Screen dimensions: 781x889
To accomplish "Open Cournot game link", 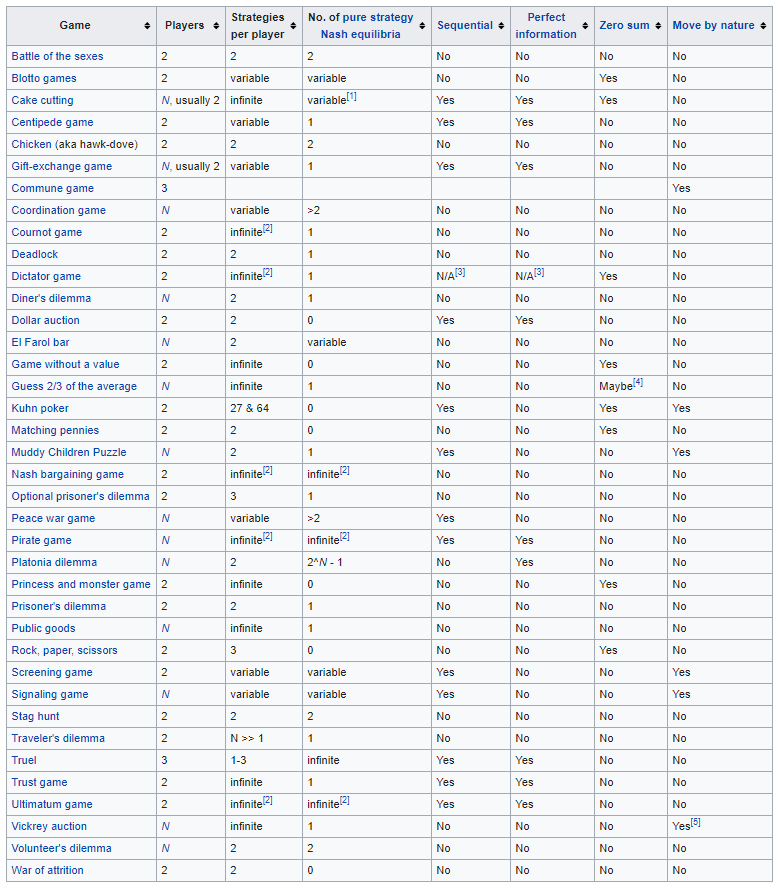I will pos(46,232).
